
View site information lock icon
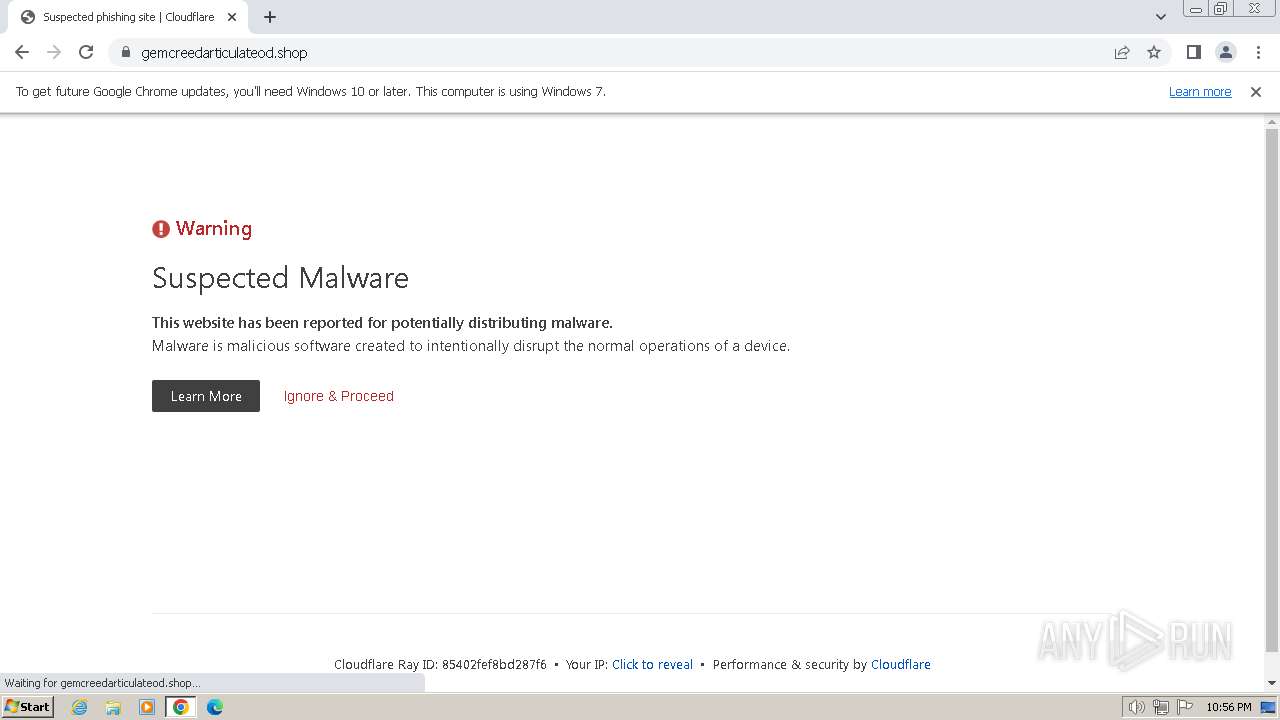(125, 52)
